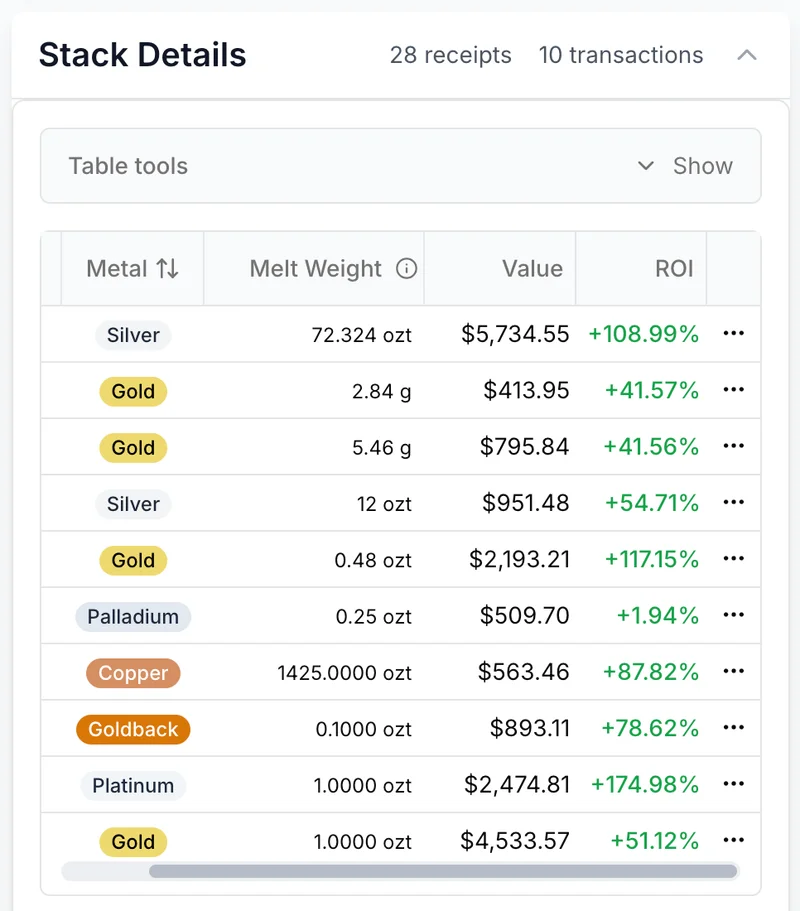Sort table by Metal column arrows
This screenshot has height=911, width=800.
coord(167,269)
